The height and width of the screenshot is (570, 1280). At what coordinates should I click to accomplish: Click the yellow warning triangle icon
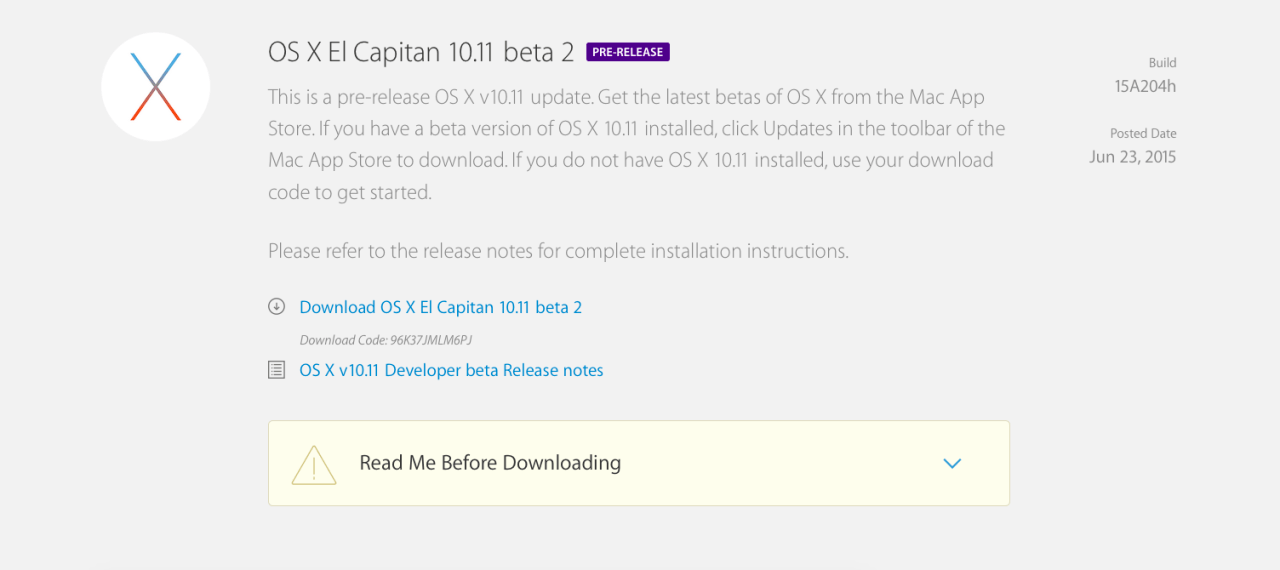pos(313,464)
